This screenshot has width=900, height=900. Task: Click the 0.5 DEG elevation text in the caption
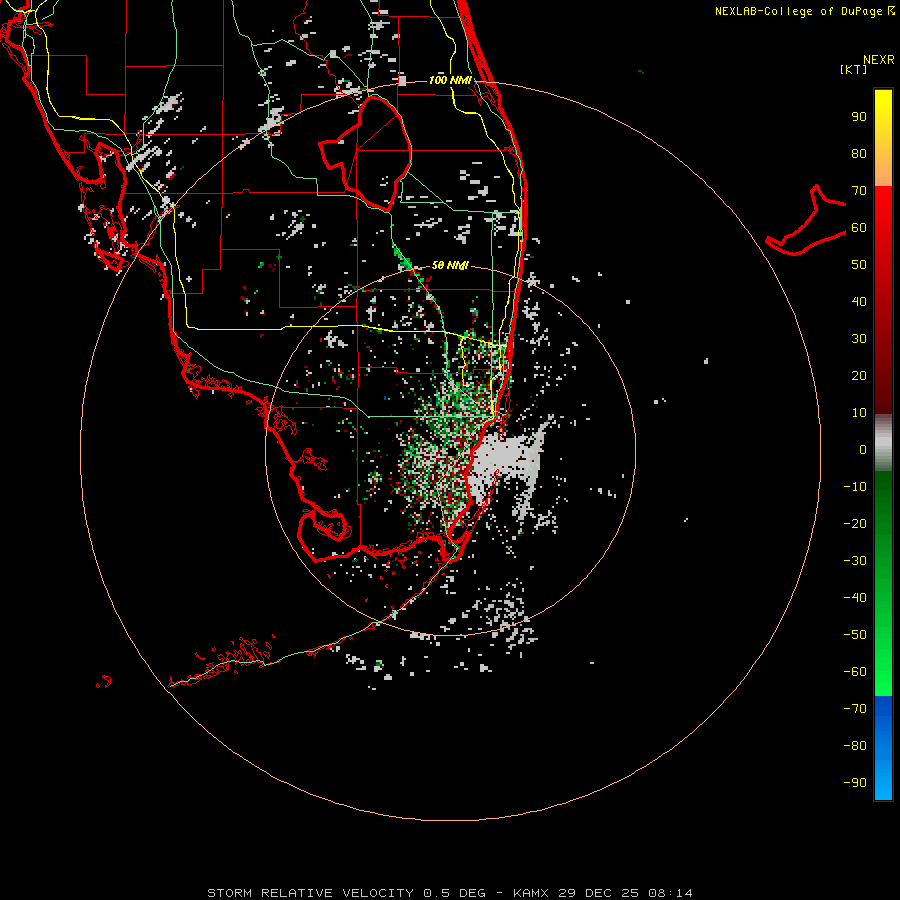pyautogui.click(x=454, y=893)
